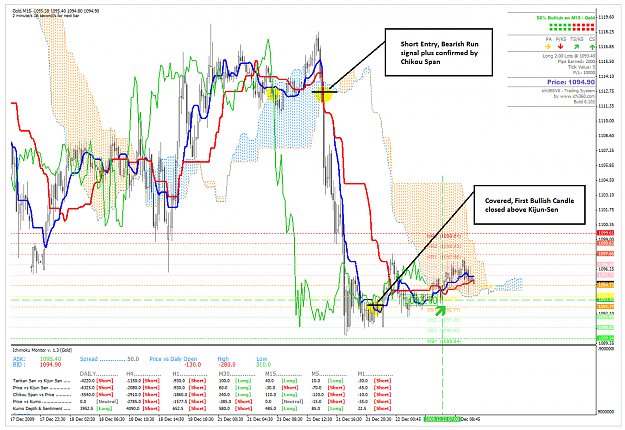Screen dimensions: 625x430
Task: Click the H1 column header
Action: point(176,374)
